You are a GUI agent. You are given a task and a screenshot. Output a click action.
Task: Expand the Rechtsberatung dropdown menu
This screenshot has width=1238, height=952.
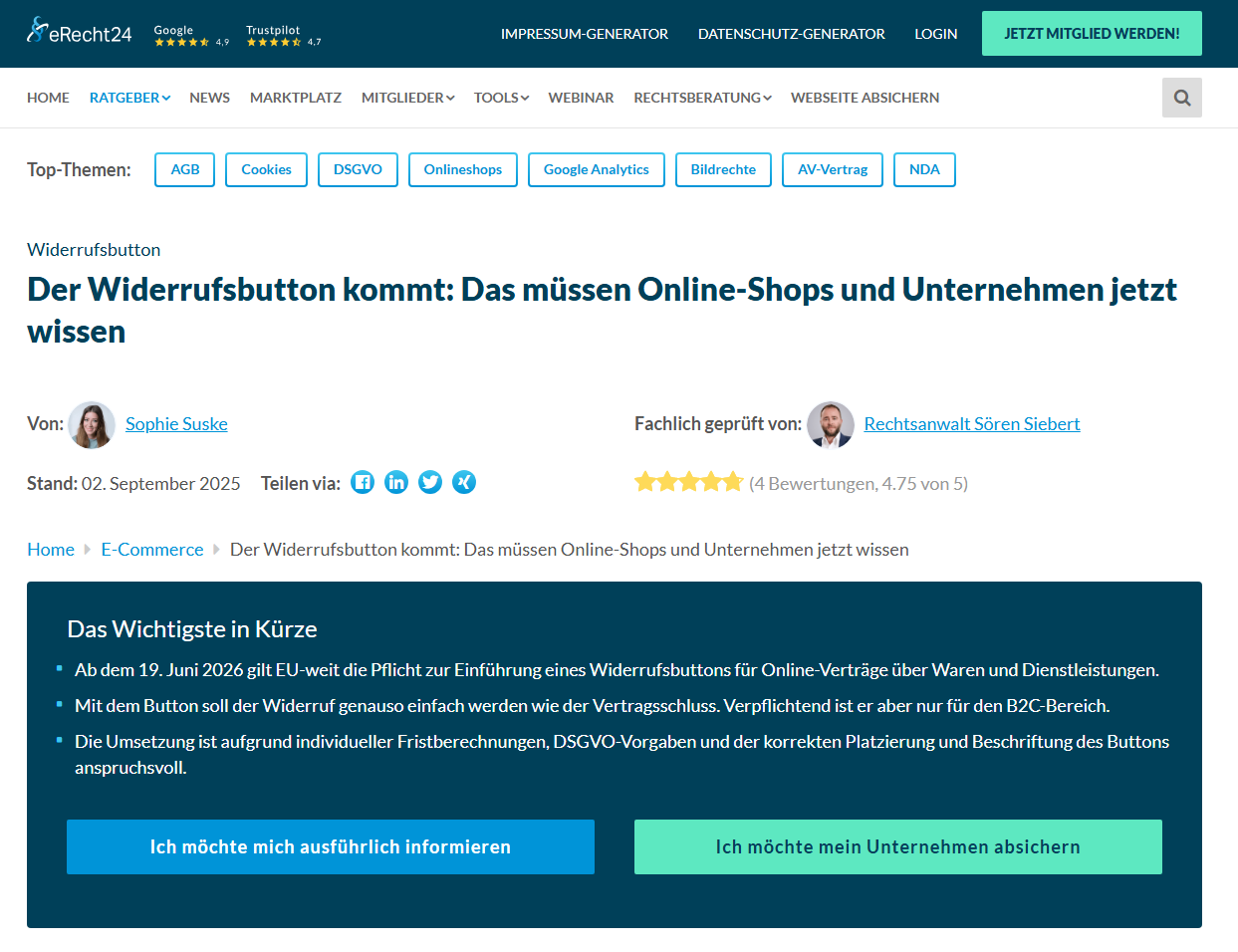click(x=702, y=98)
